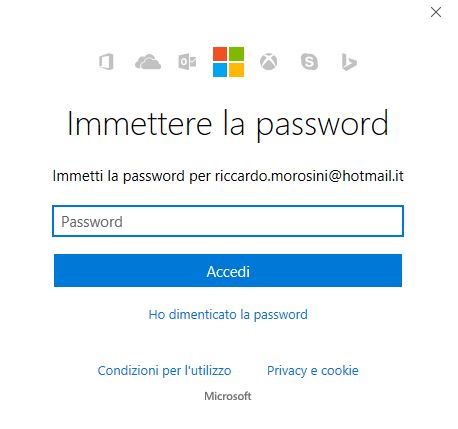This screenshot has width=458, height=429.
Task: Click the words Immetti la password per
Action: coord(132,176)
